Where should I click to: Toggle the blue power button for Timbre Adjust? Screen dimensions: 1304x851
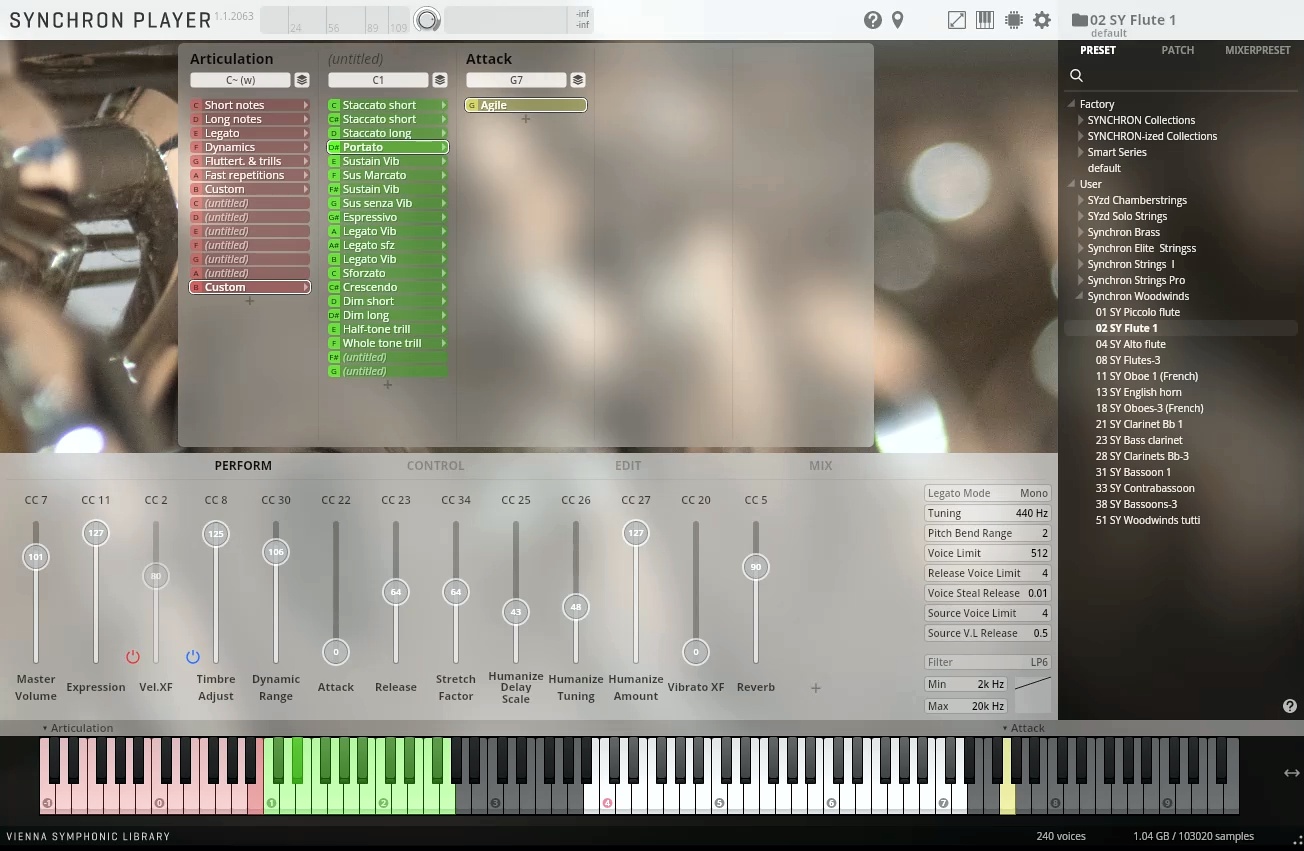193,657
